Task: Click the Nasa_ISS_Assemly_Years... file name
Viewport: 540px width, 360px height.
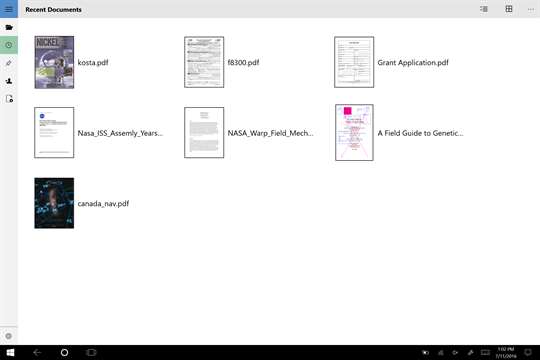Action: click(120, 133)
